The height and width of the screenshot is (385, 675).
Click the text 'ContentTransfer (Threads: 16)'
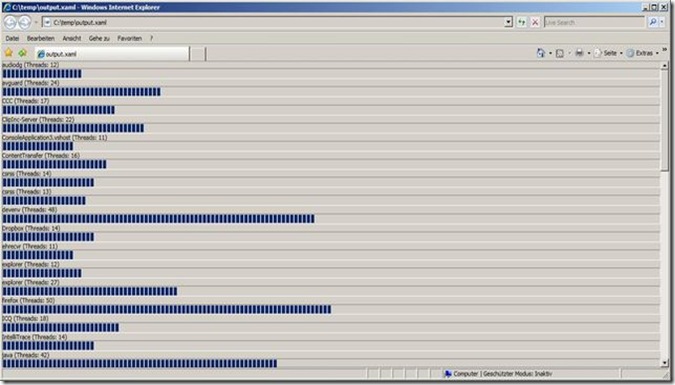pyautogui.click(x=40, y=155)
